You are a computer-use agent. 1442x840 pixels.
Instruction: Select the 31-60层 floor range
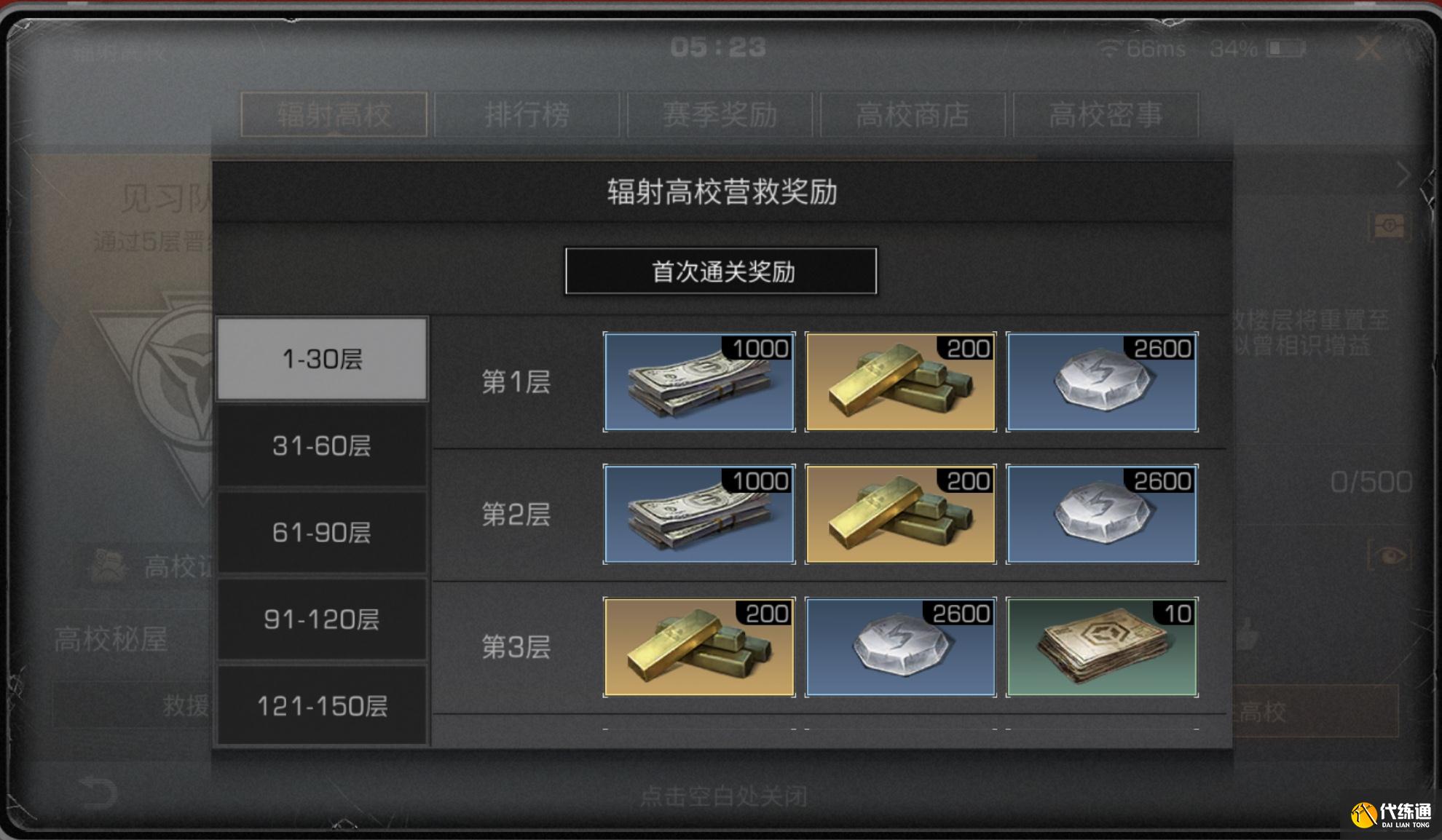322,445
